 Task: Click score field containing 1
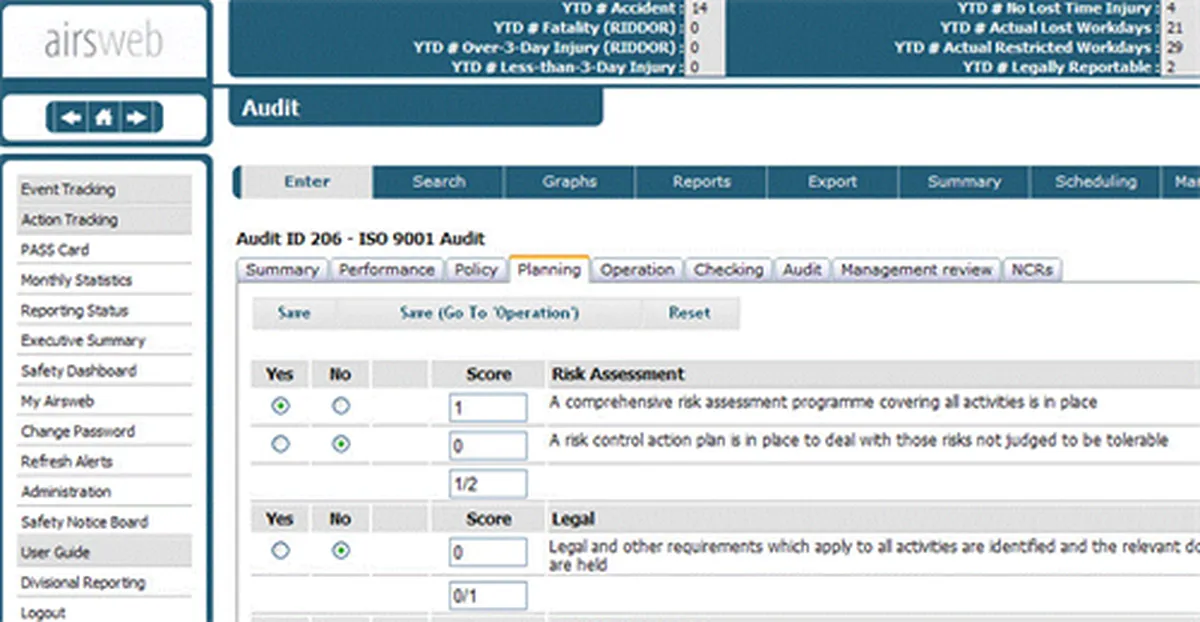[x=488, y=408]
